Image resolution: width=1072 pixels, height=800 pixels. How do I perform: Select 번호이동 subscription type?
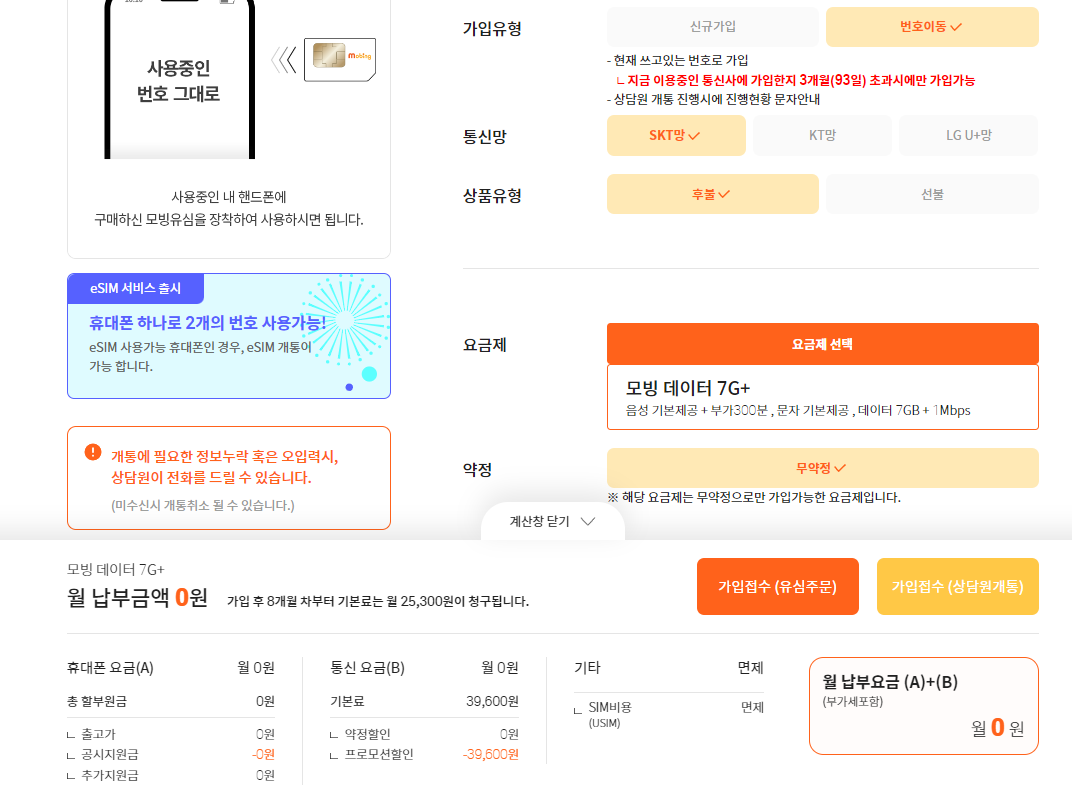pos(932,27)
